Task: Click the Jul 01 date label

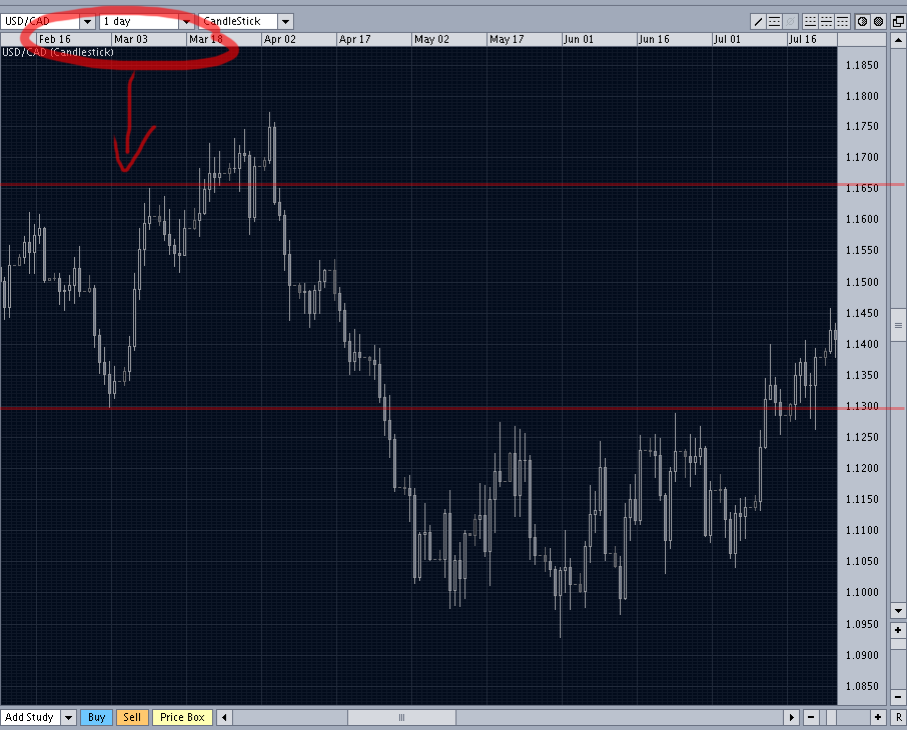Action: [727, 39]
